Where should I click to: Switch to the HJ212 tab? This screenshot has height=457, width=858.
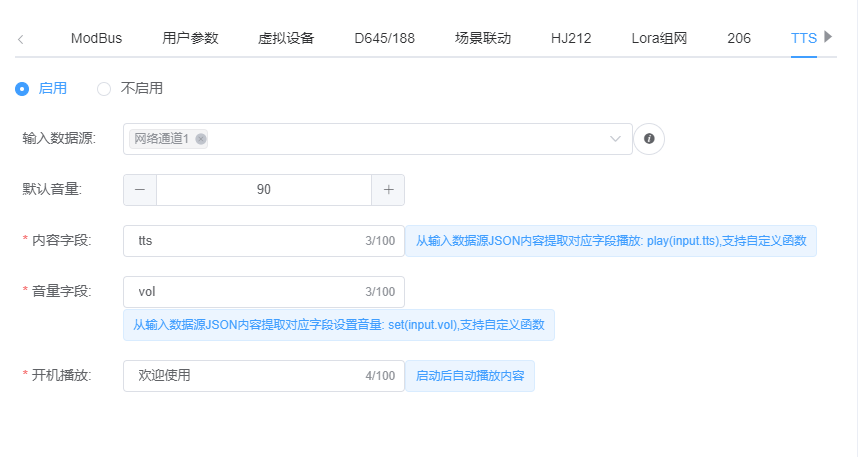click(571, 38)
